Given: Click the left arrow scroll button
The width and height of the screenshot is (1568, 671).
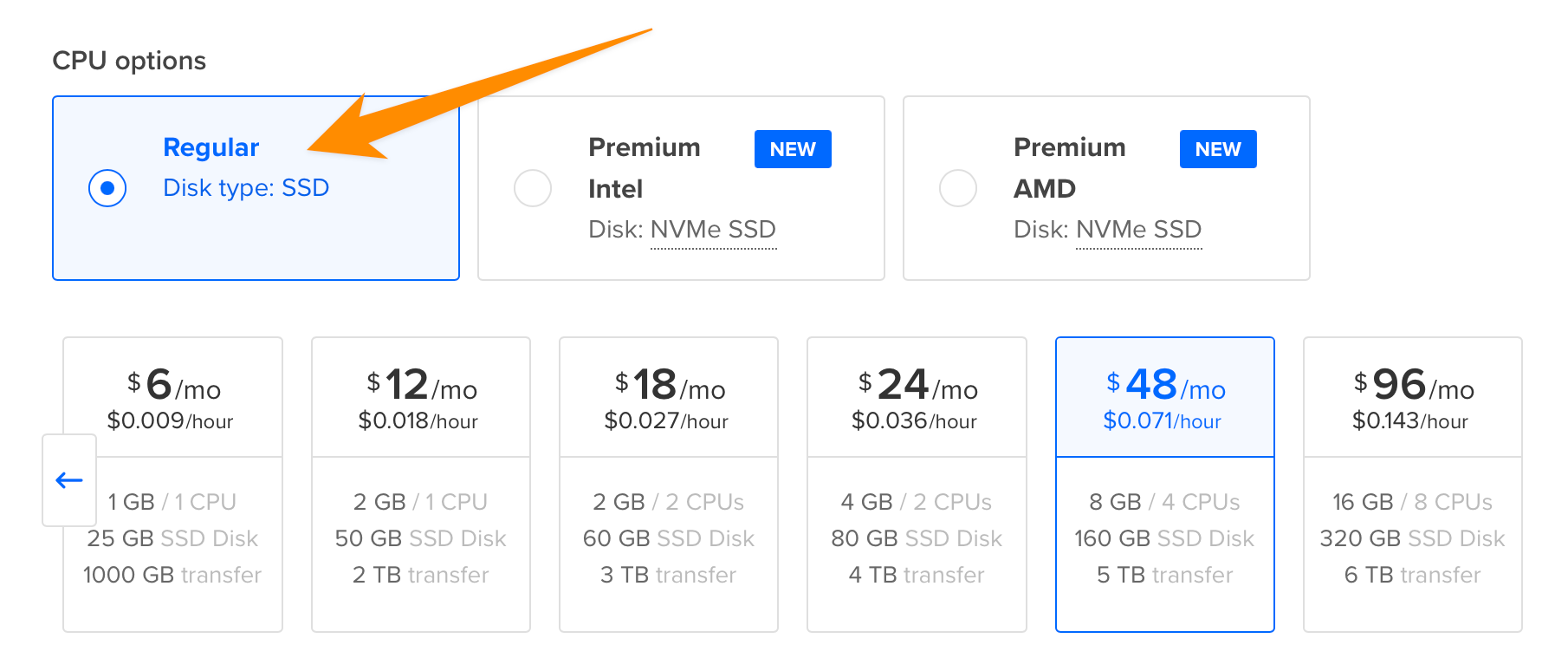Looking at the screenshot, I should [69, 480].
